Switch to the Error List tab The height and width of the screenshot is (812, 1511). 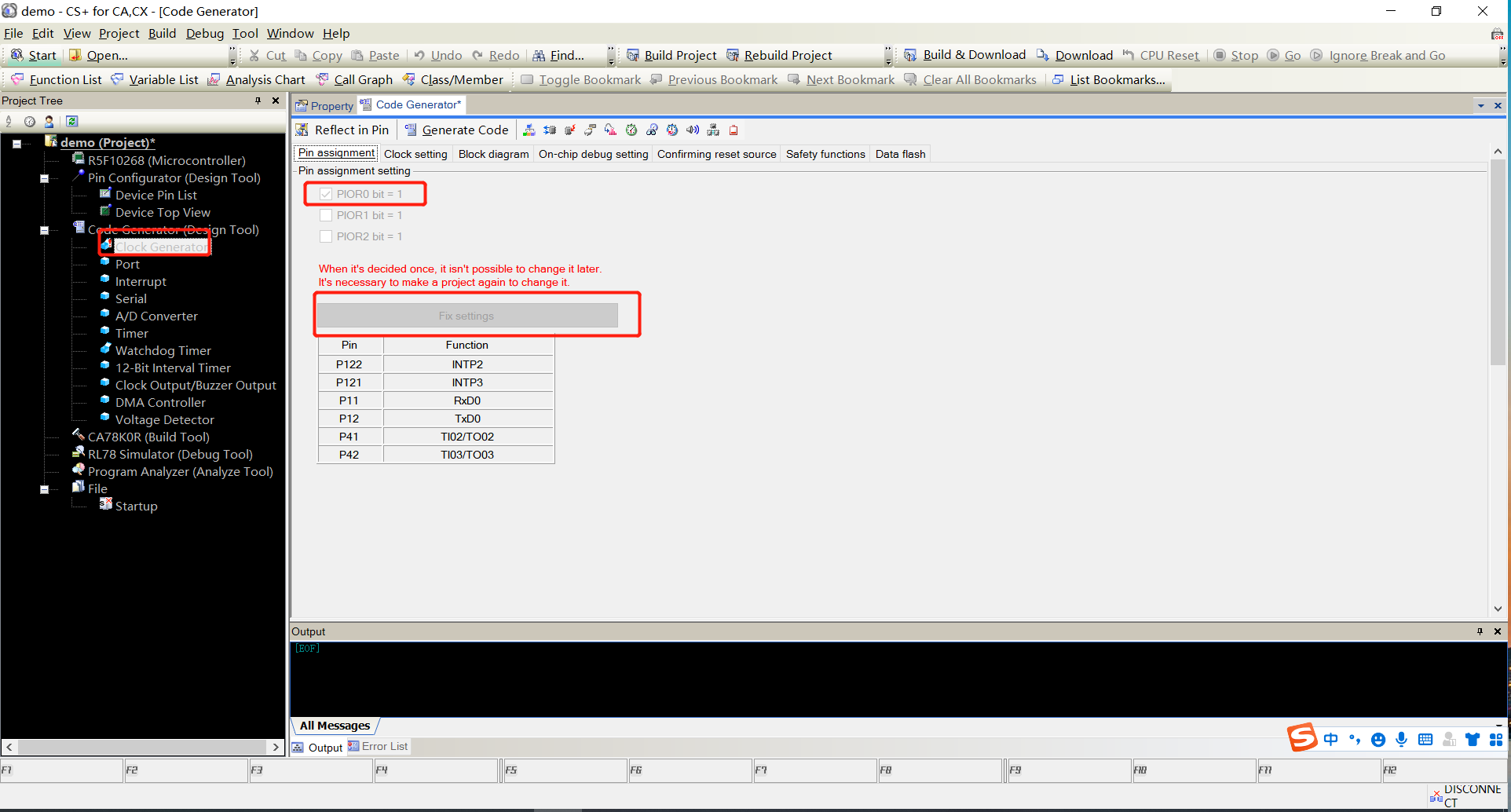pyautogui.click(x=378, y=746)
